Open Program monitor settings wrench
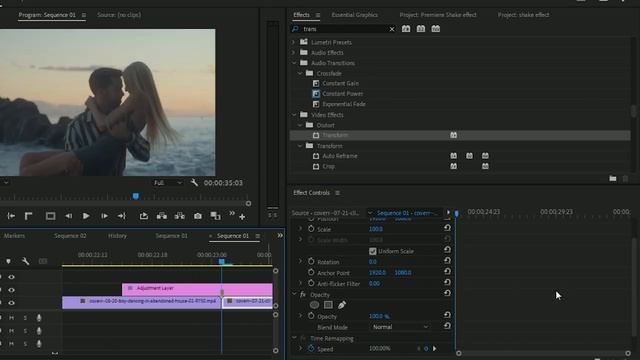Viewport: 640px width, 360px height. click(194, 183)
